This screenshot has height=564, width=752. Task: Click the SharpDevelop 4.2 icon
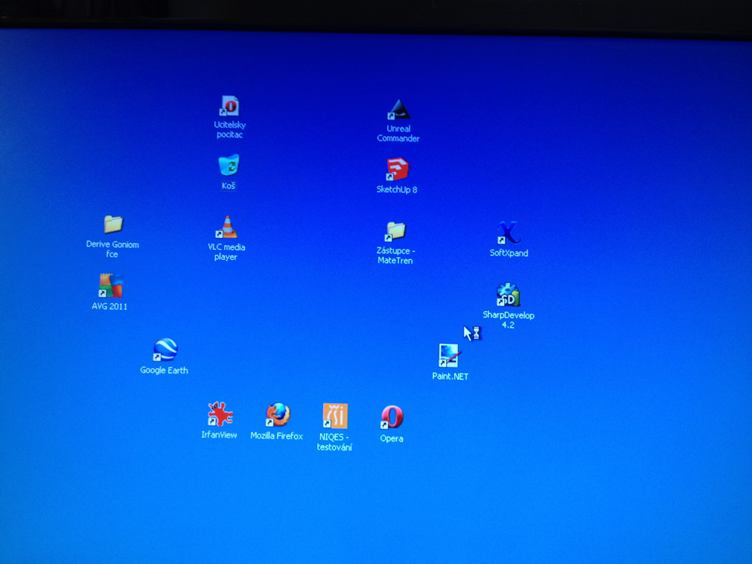[x=508, y=296]
